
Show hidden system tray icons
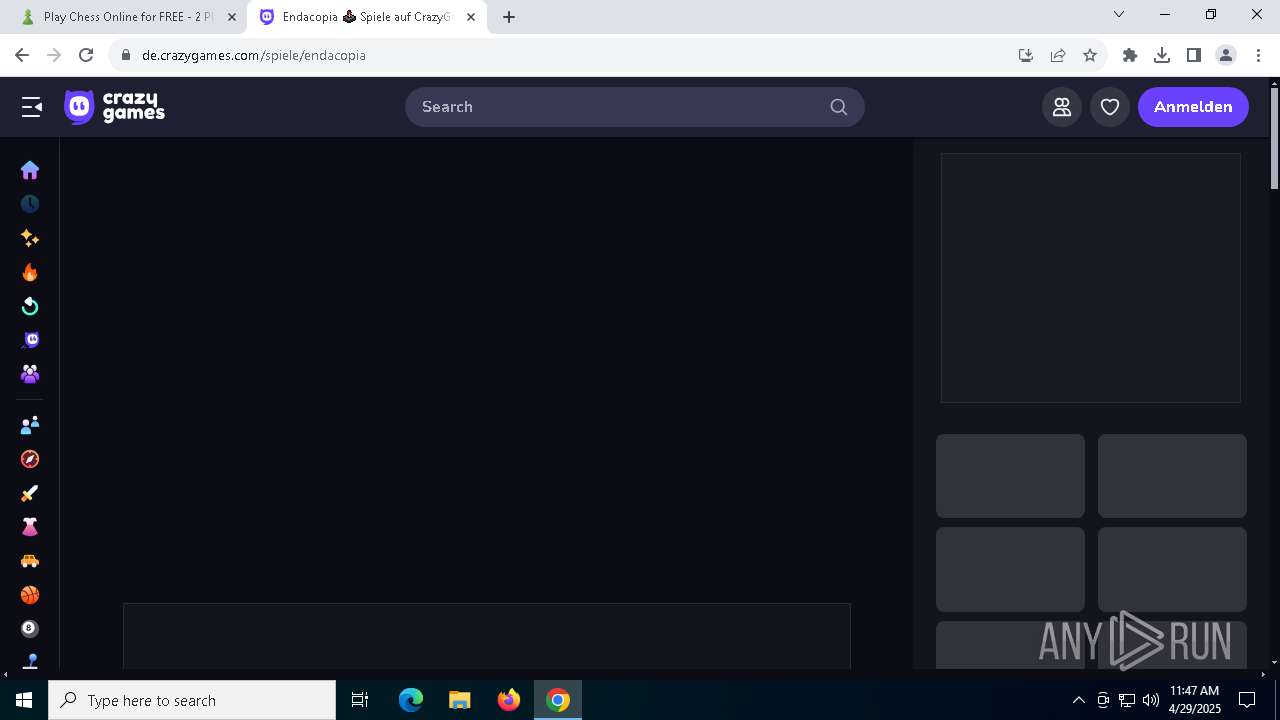tap(1078, 700)
